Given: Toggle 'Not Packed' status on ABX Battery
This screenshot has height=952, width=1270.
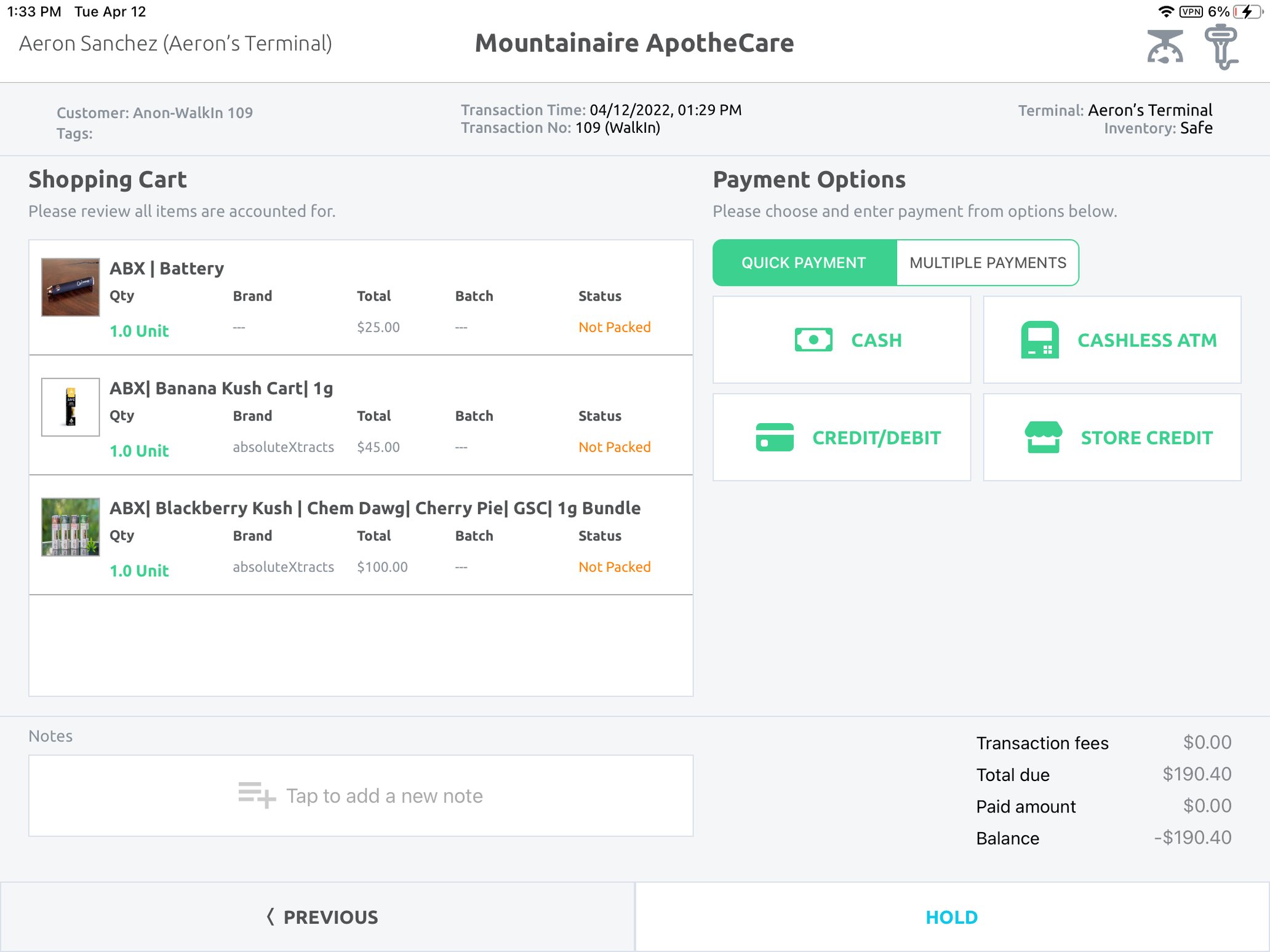Looking at the screenshot, I should click(x=614, y=327).
